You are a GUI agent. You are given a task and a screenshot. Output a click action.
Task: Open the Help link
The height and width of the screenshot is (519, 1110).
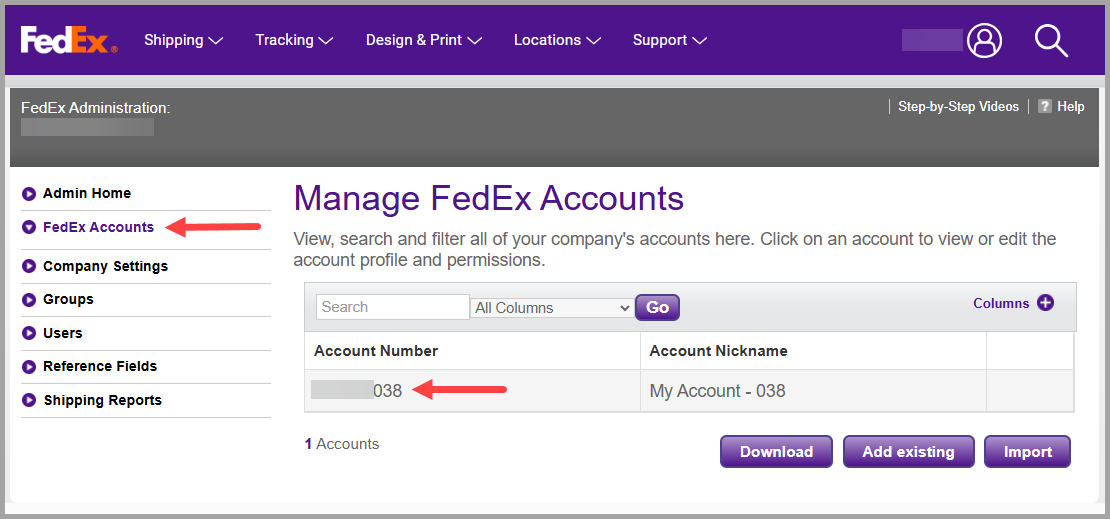point(1070,107)
